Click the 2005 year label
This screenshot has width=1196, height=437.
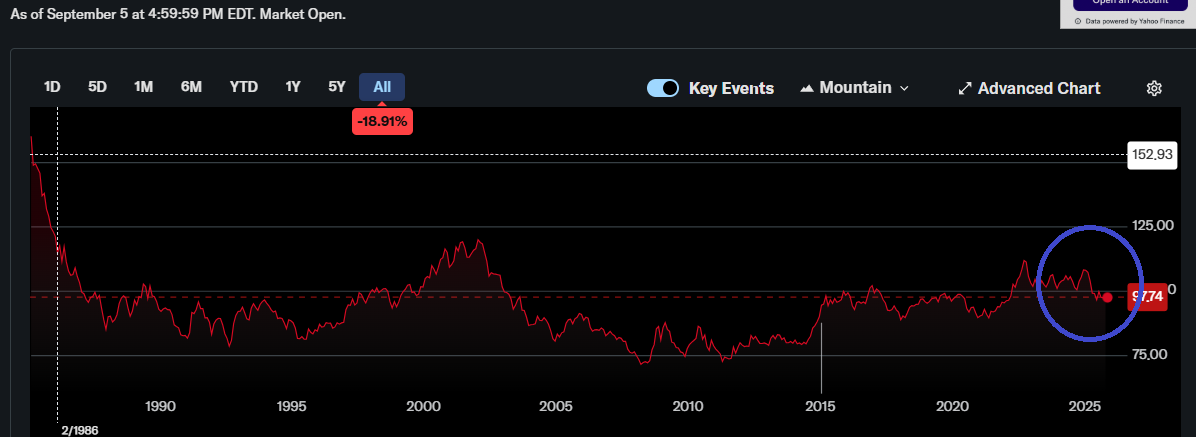click(x=555, y=405)
